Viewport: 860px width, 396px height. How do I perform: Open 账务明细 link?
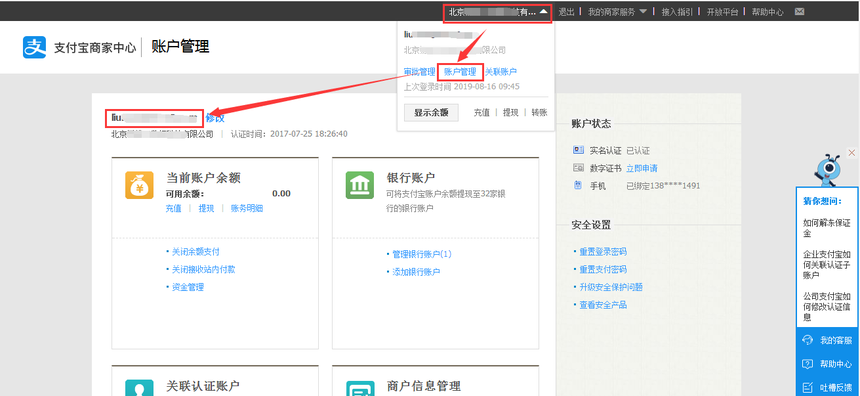tap(247, 208)
